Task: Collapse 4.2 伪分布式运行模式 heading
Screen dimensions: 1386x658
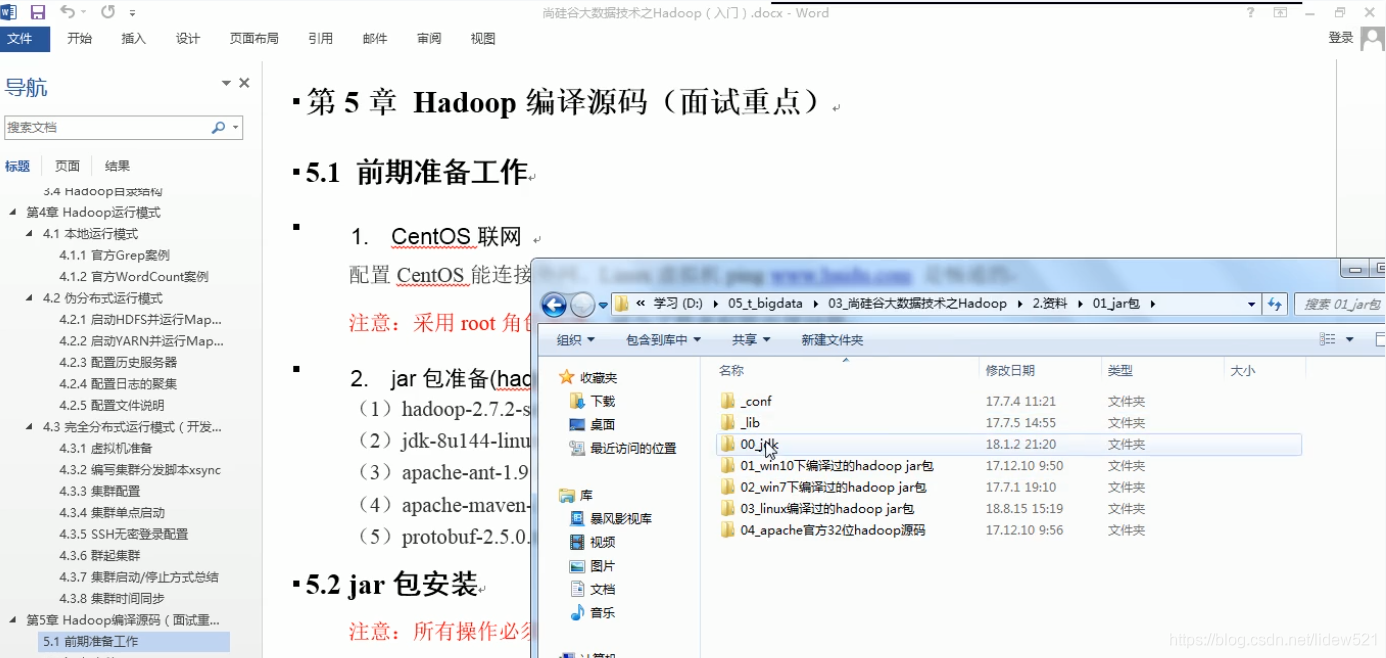Action: pyautogui.click(x=31, y=298)
